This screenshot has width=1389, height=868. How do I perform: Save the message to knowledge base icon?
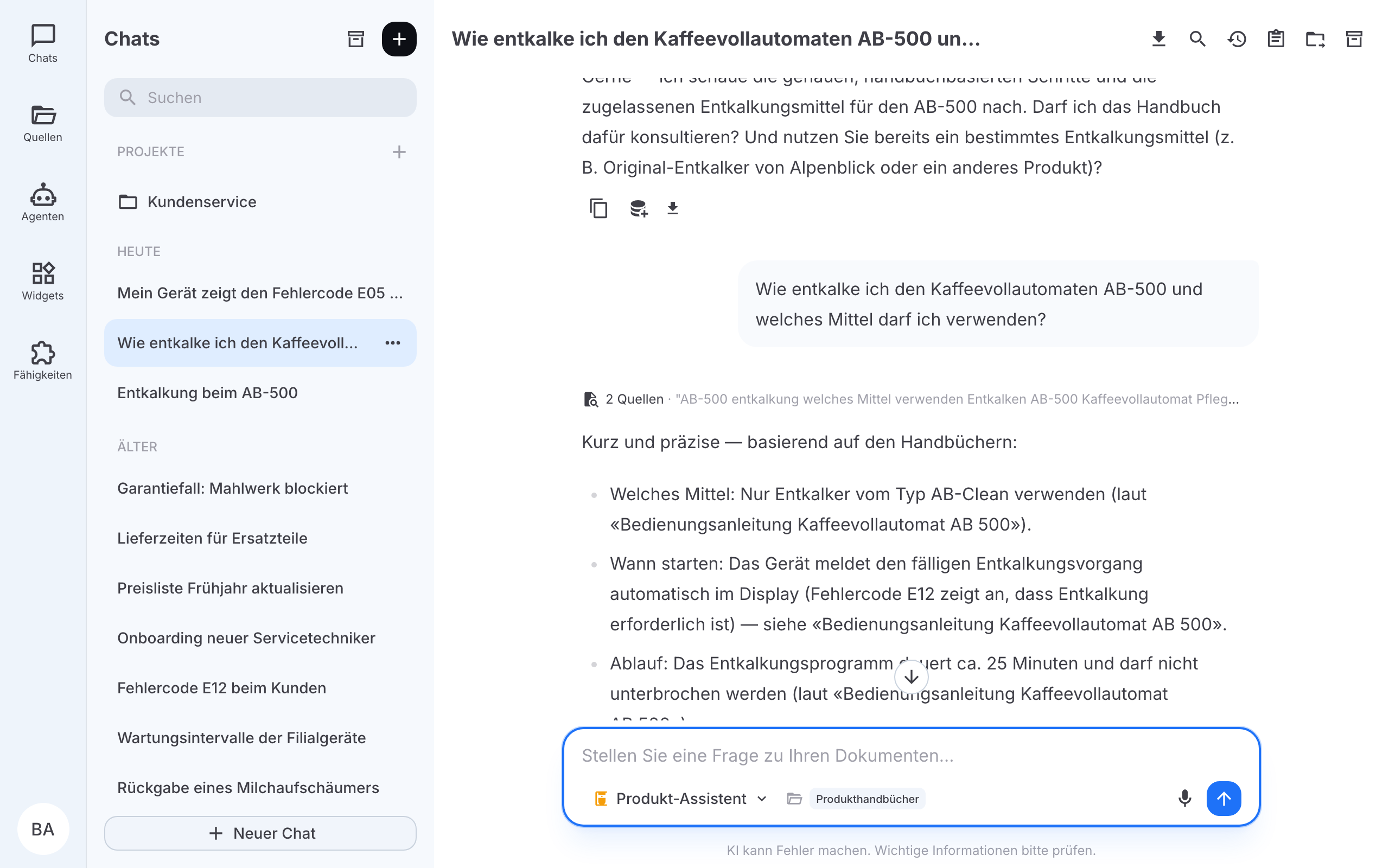coord(638,208)
